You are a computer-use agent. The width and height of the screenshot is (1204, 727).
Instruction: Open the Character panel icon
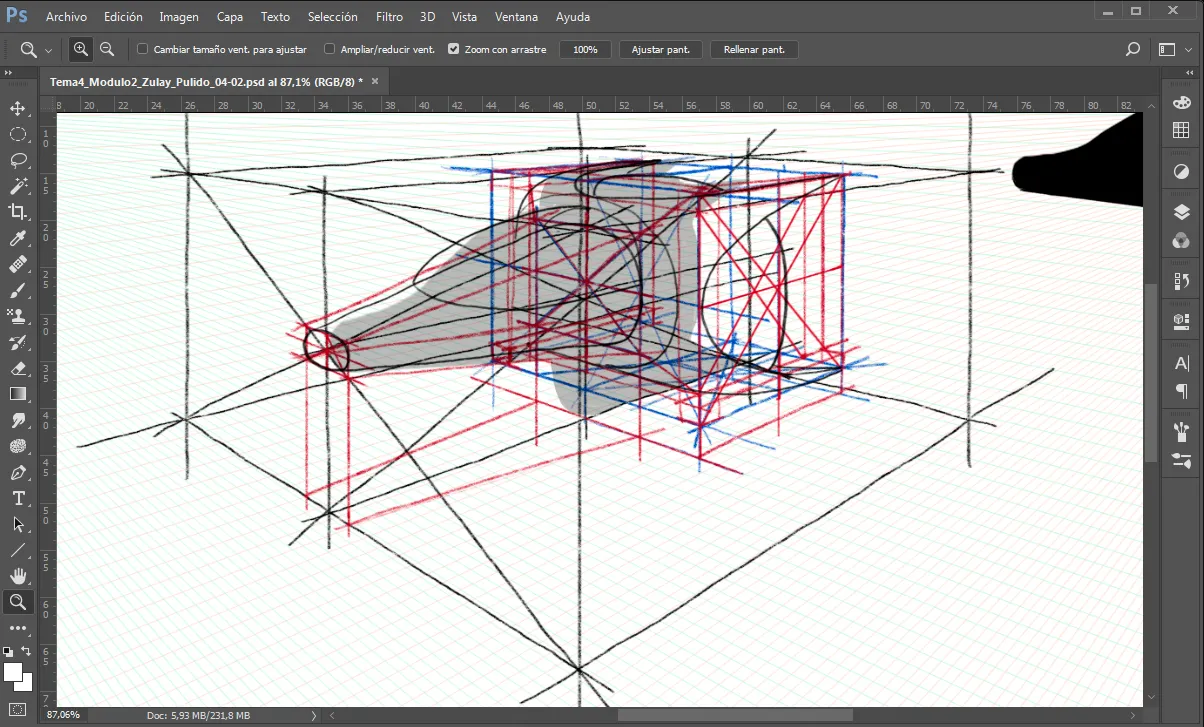1181,363
